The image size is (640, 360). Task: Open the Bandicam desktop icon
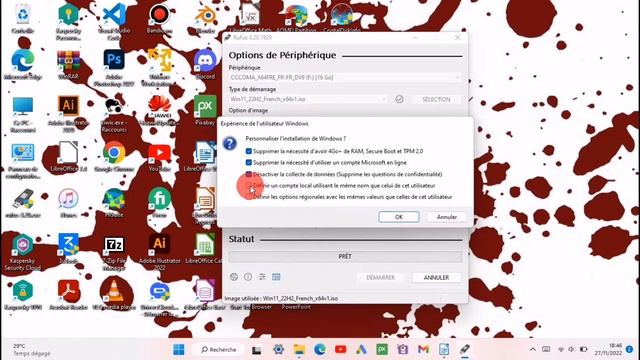(159, 18)
